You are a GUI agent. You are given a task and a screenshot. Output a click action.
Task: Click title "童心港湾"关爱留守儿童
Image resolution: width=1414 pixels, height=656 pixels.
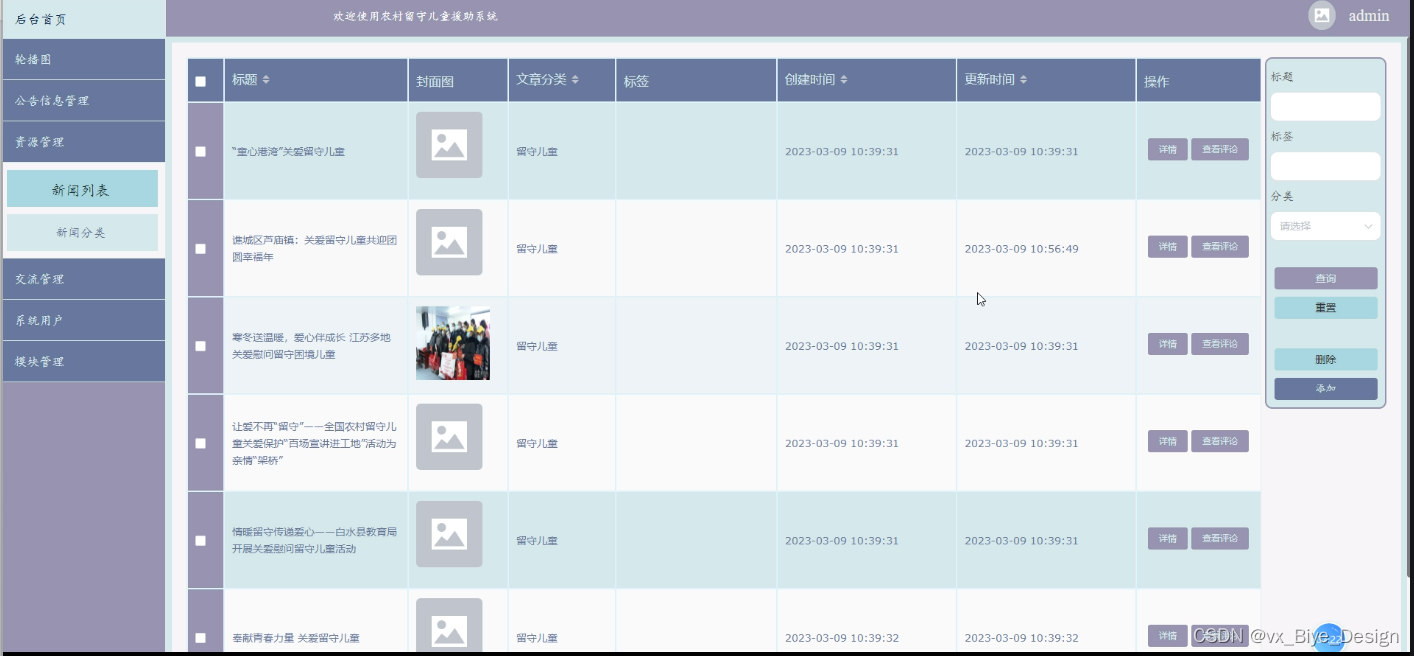(288, 151)
